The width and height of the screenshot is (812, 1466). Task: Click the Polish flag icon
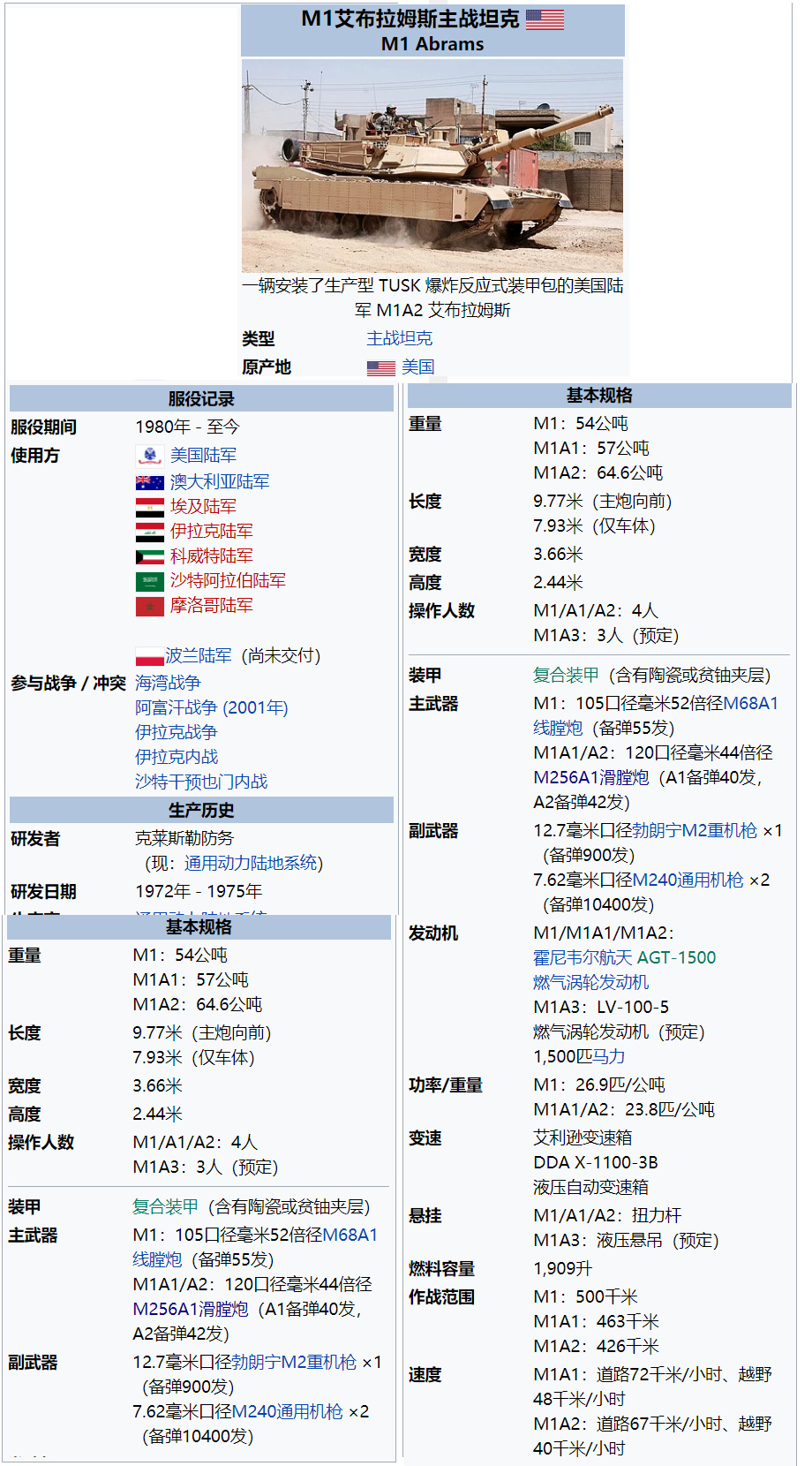coord(149,656)
